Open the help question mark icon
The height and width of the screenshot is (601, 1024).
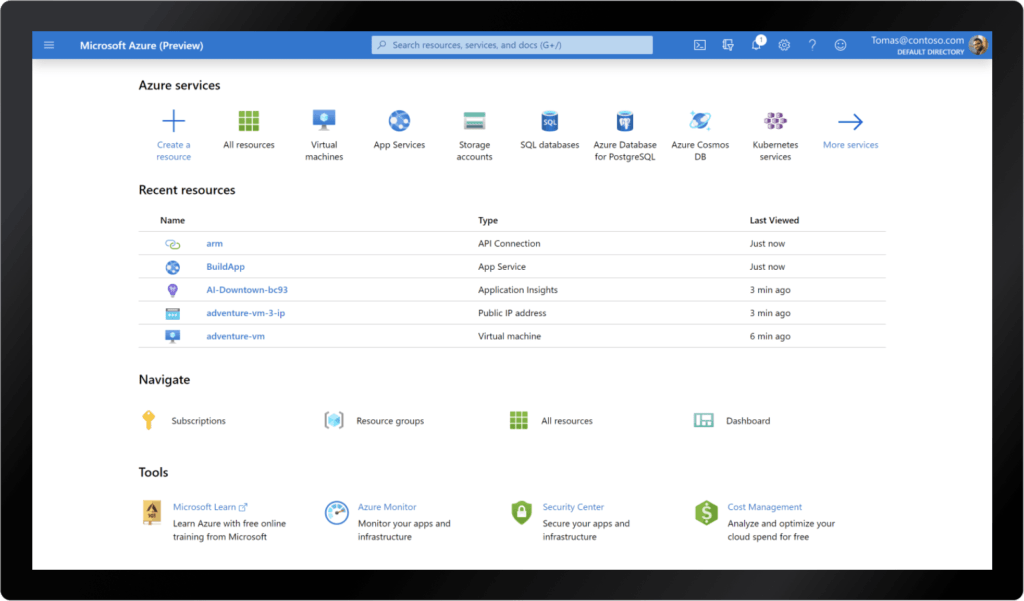[812, 44]
